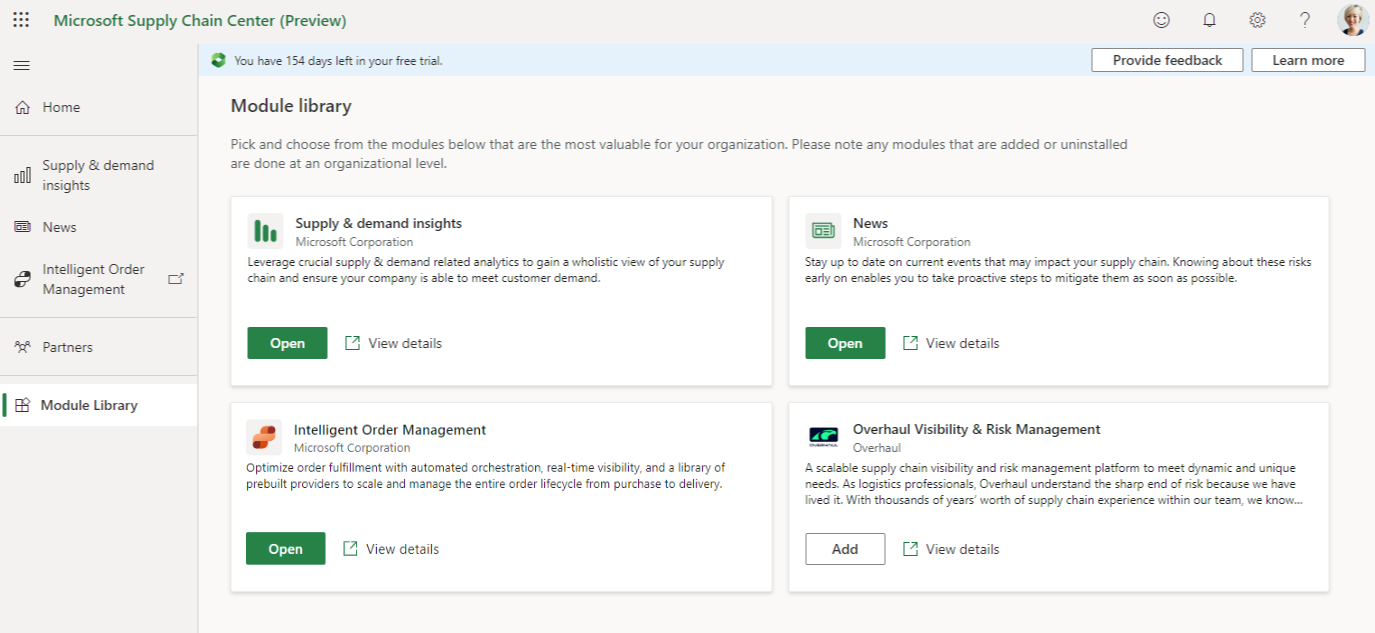The height and width of the screenshot is (633, 1375).
Task: Click the Provide feedback button
Action: [x=1167, y=60]
